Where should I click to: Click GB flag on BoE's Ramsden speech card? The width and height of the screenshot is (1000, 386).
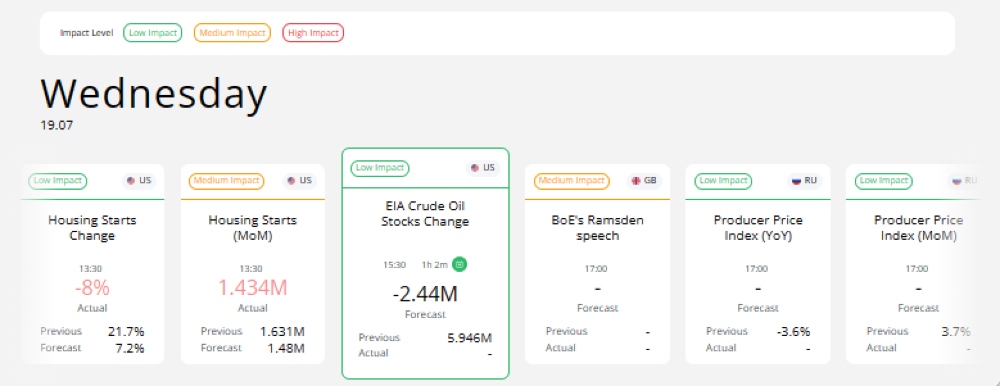(636, 181)
